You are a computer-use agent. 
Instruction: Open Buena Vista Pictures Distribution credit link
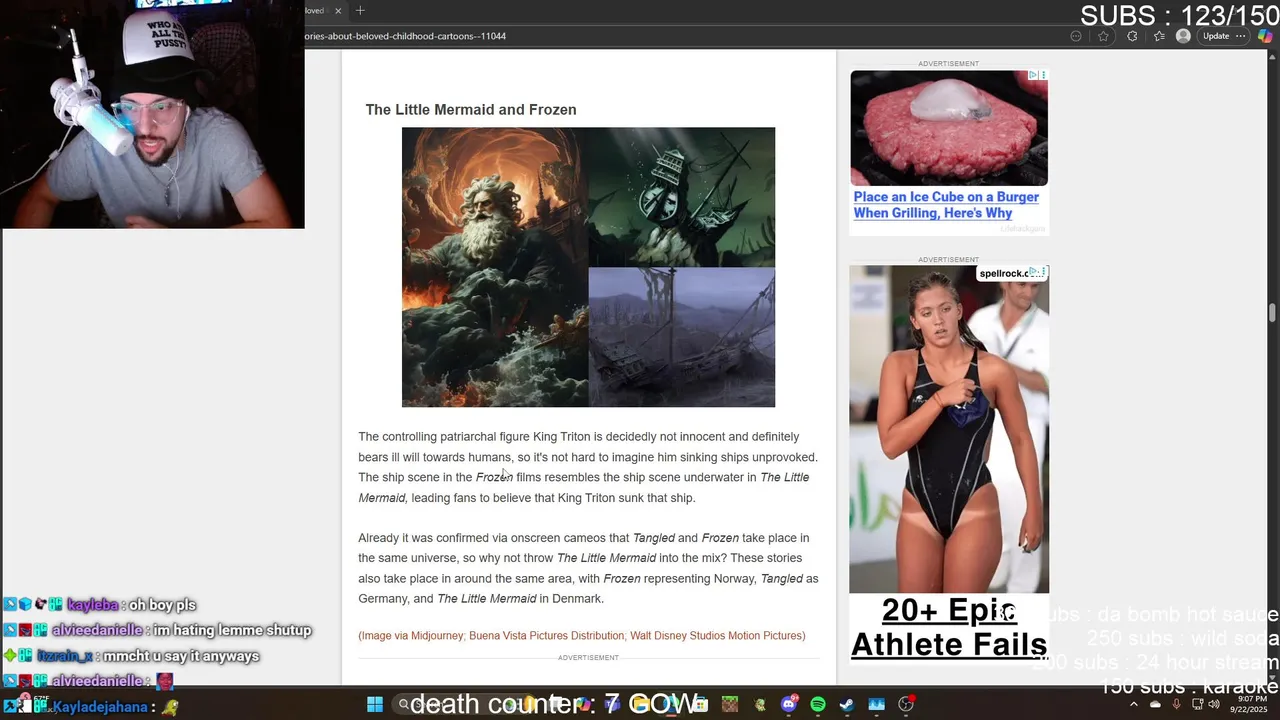tap(546, 636)
